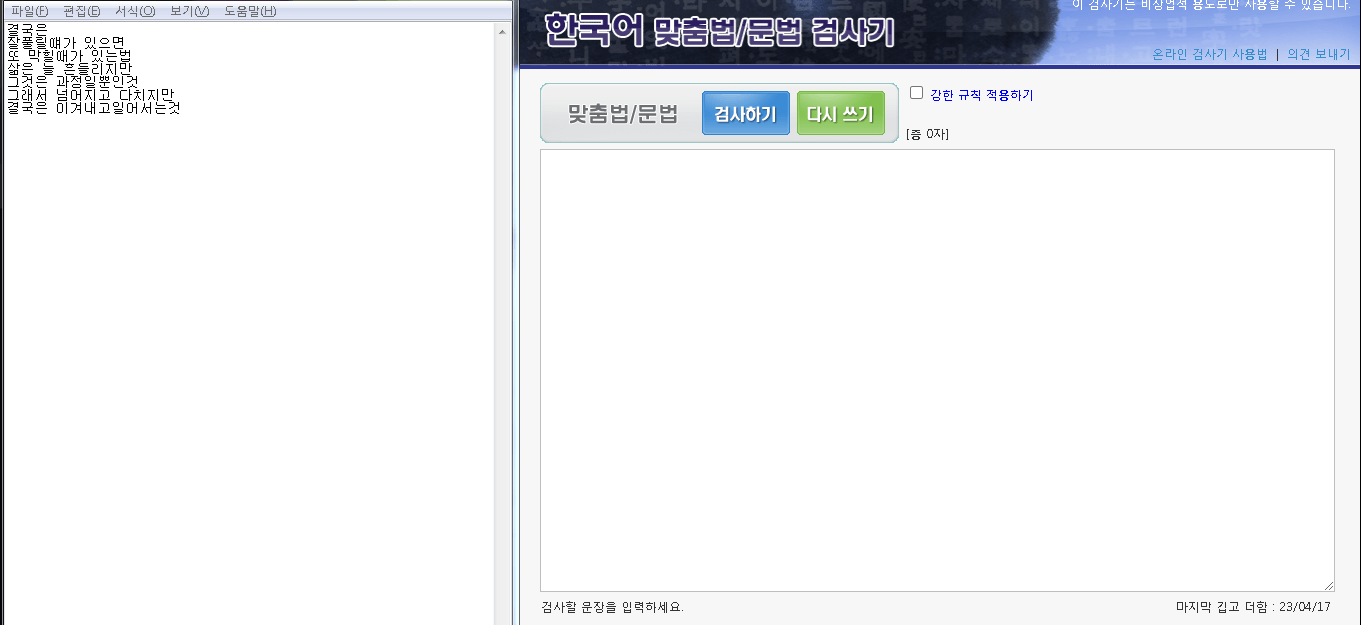Click the Notepad line '그래서 넘어지고 다치지만'
This screenshot has width=1361, height=625.
click(90, 94)
